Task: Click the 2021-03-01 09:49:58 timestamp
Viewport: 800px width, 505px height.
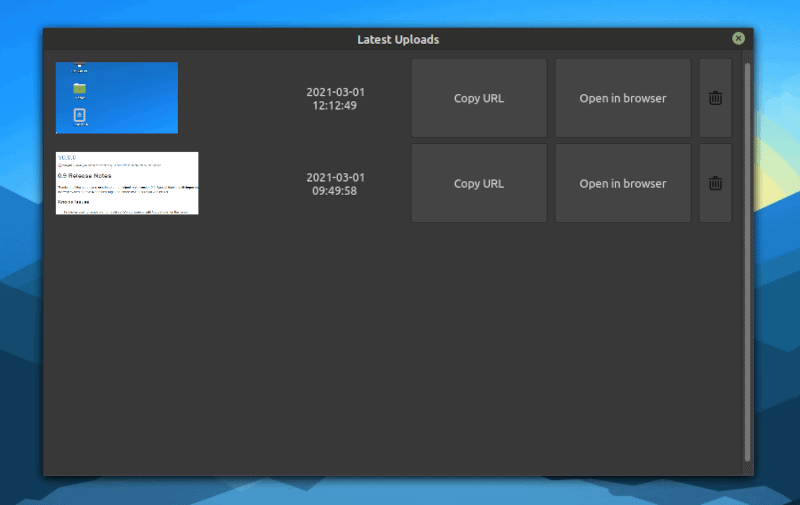Action: click(335, 184)
